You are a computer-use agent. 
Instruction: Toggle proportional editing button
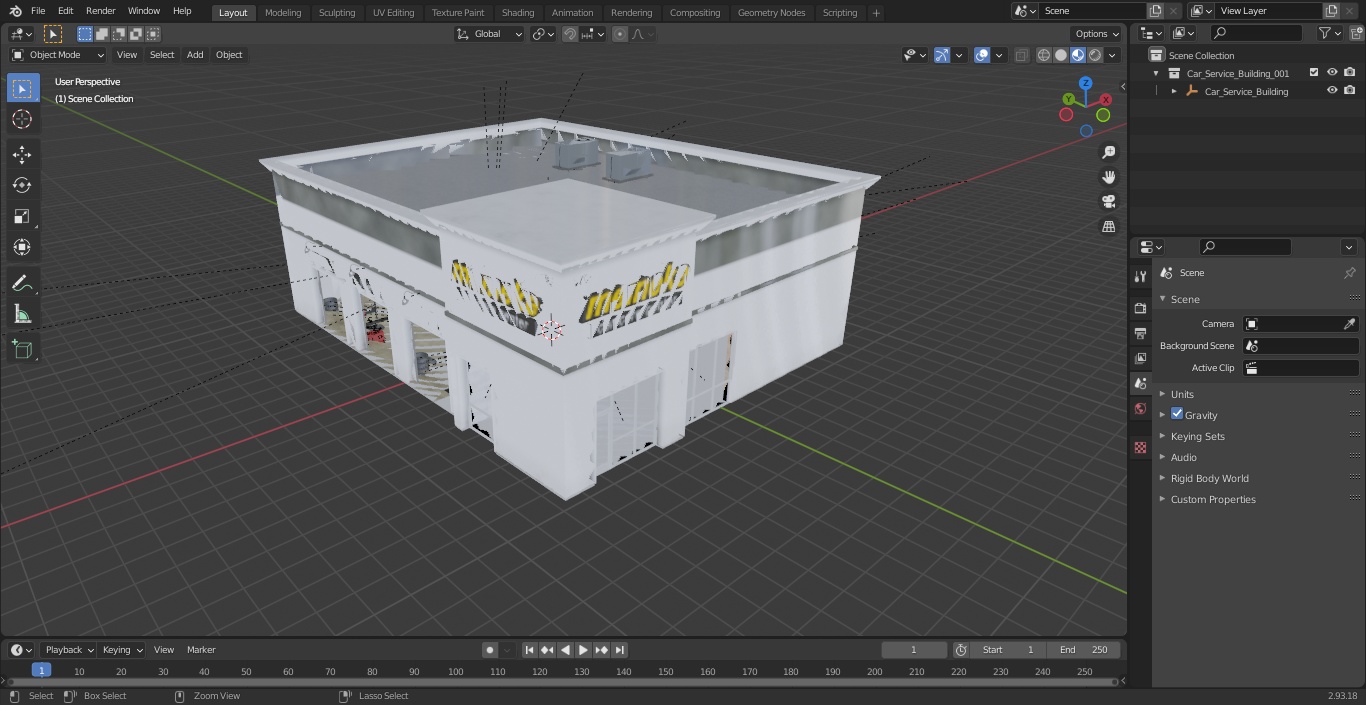pyautogui.click(x=620, y=34)
